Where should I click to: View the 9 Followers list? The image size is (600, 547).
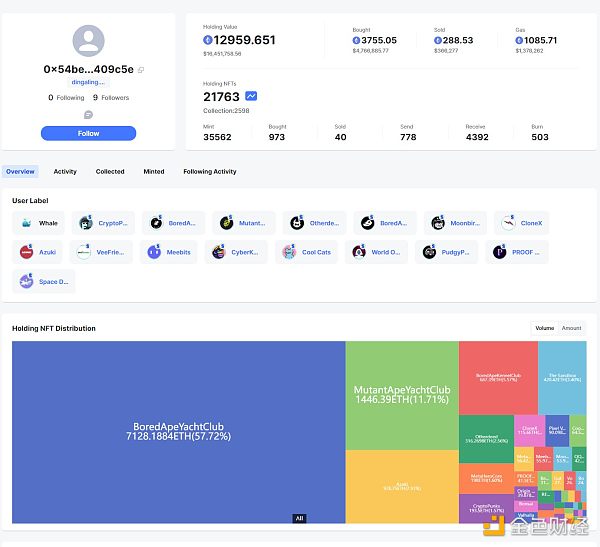pos(110,98)
